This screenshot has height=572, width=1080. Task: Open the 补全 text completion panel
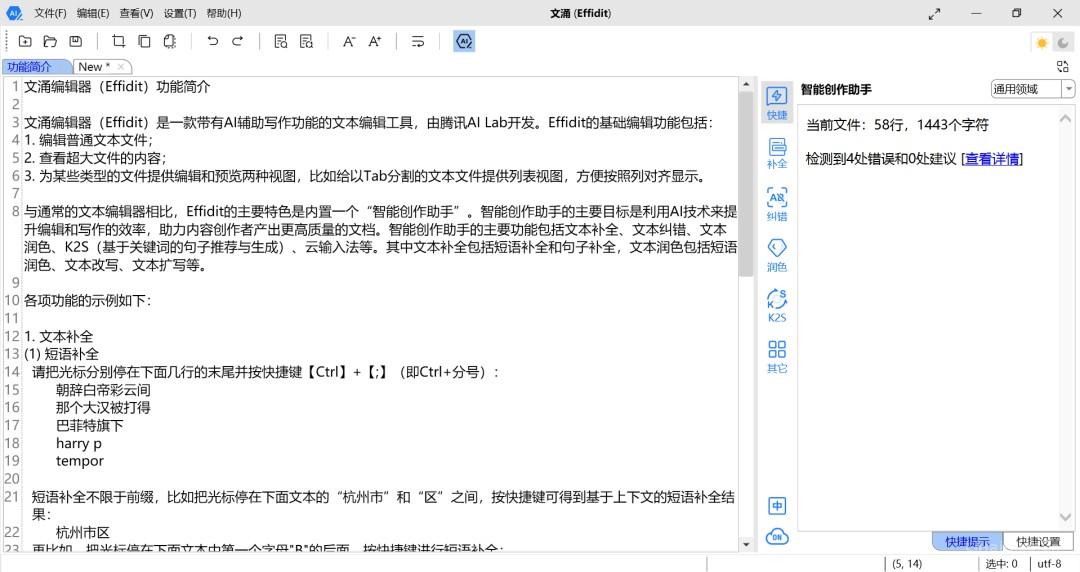(777, 153)
